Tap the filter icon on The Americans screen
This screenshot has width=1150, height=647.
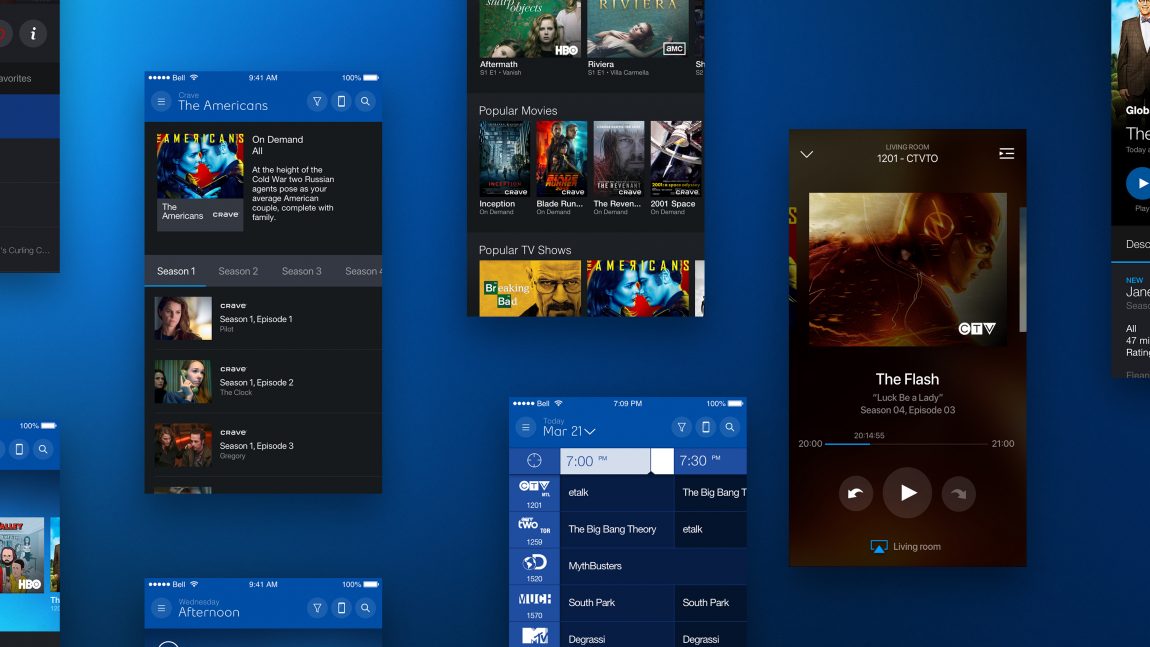click(x=317, y=101)
